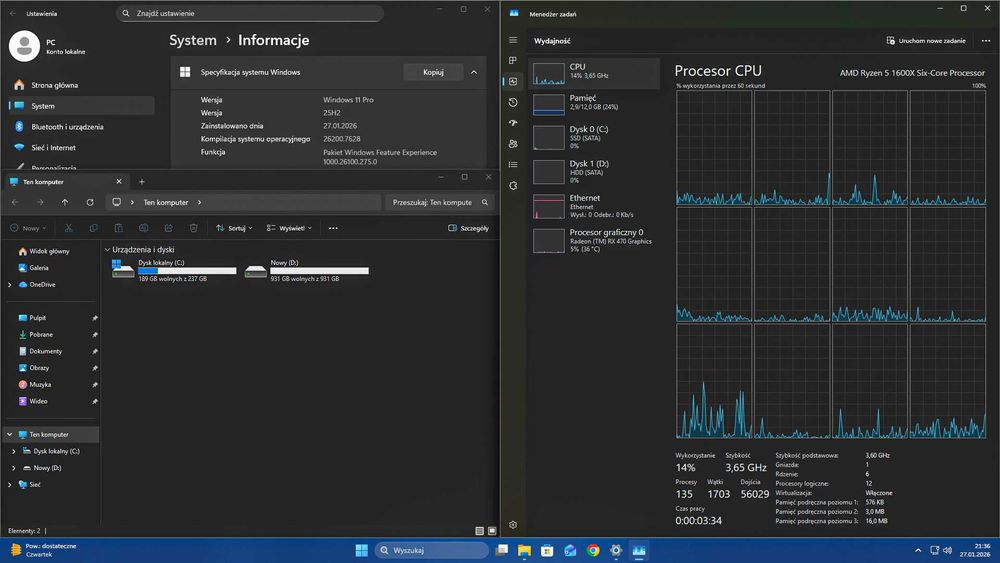Switch Explorer to large thumbnails view icon
The height and width of the screenshot is (563, 1000).
(x=492, y=530)
